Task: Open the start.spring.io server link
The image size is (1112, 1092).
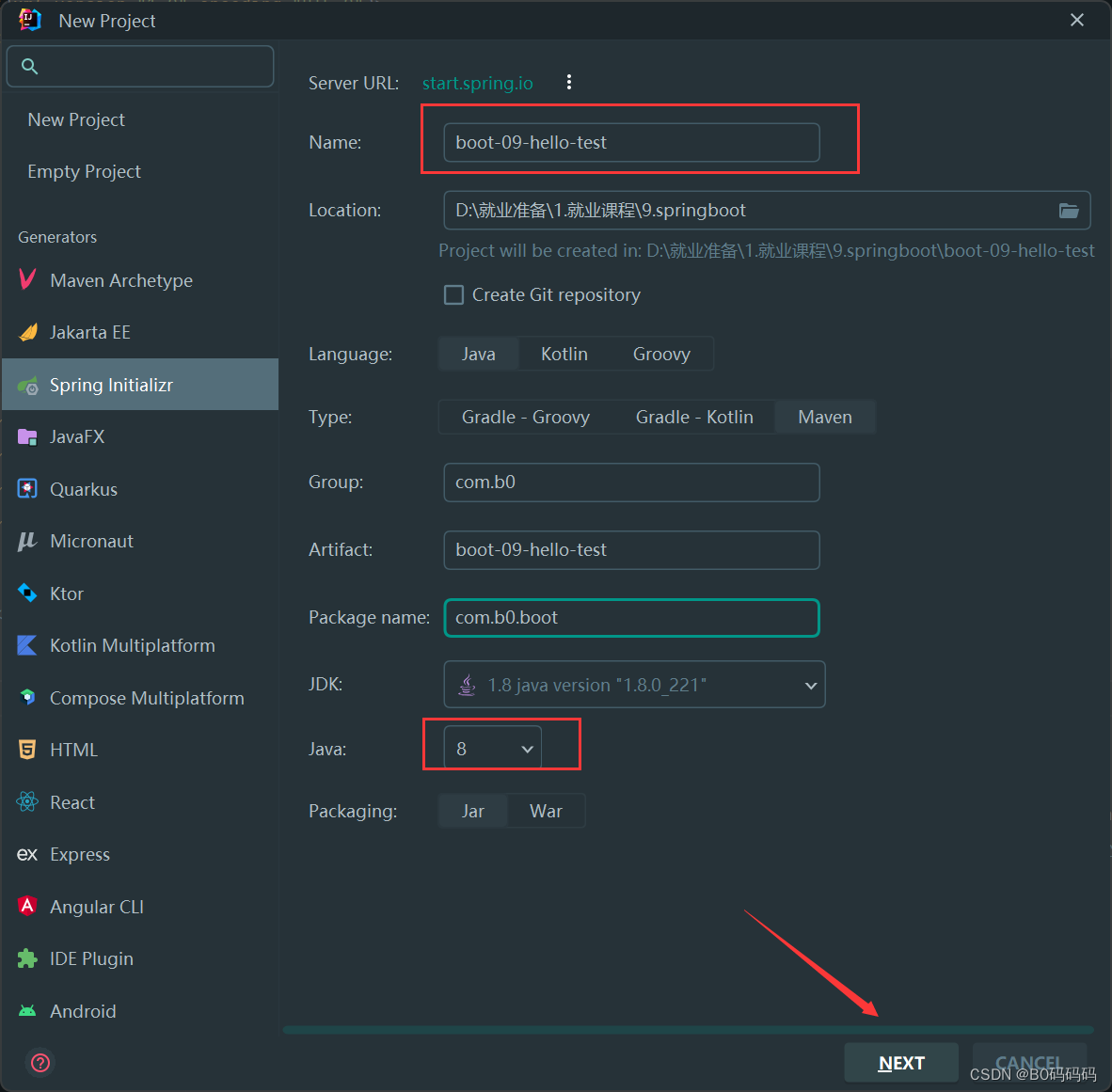Action: coord(477,83)
